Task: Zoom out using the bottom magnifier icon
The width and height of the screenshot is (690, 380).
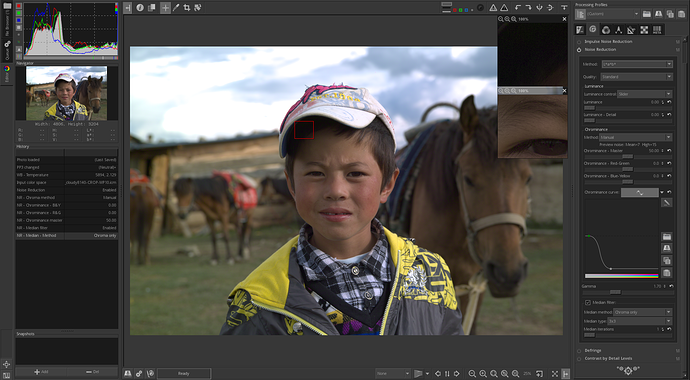Action: [x=472, y=373]
